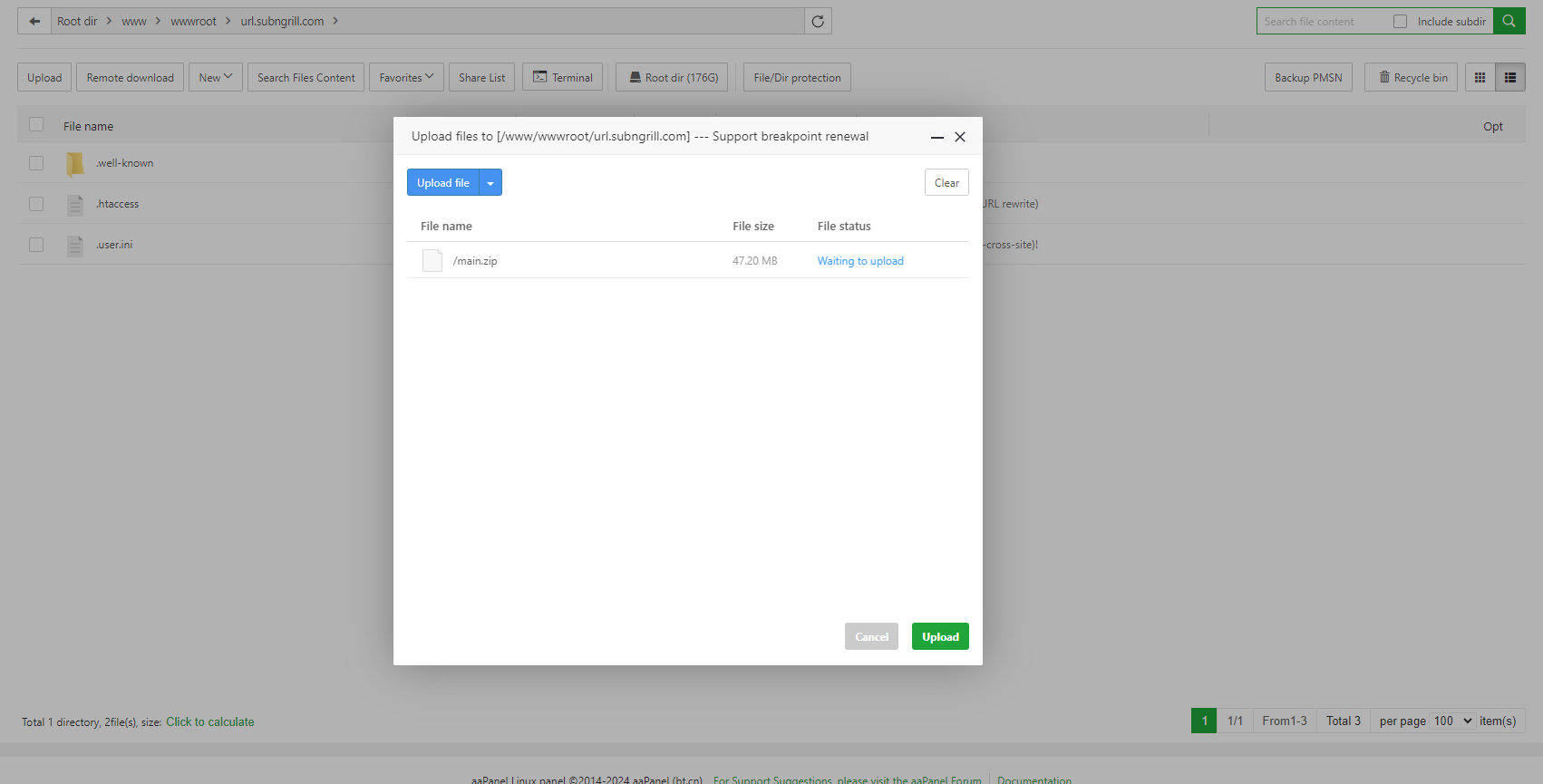Expand the Upload file dropdown arrow
The height and width of the screenshot is (784, 1543).
click(490, 183)
